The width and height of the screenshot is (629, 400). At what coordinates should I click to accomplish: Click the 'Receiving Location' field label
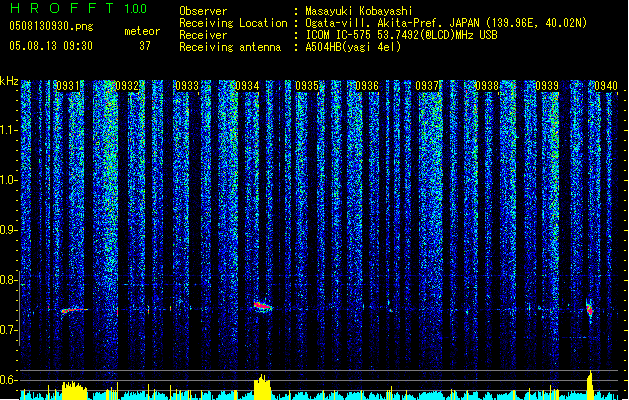coord(233,23)
